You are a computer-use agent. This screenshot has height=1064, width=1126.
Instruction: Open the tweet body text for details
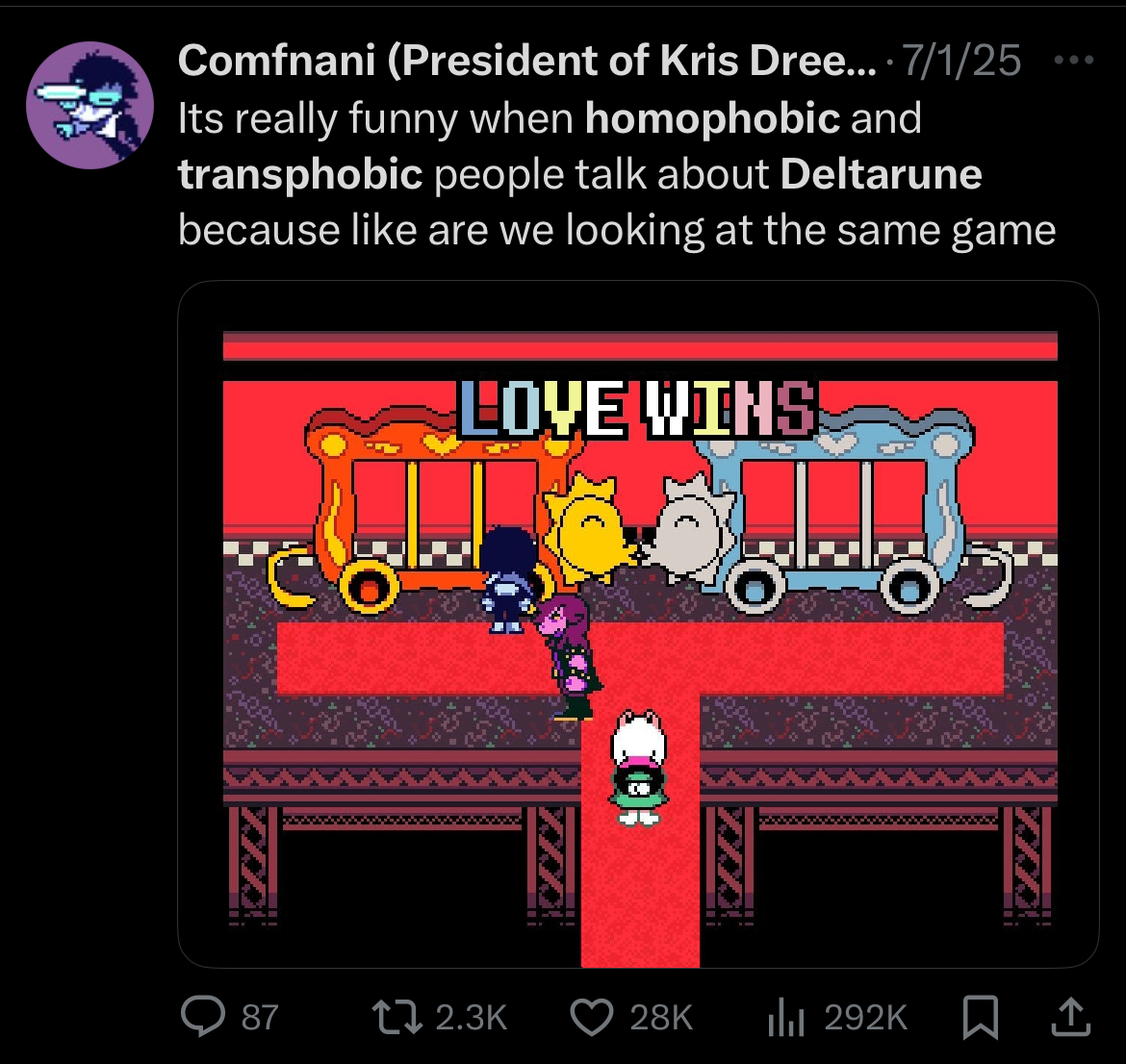point(616,174)
